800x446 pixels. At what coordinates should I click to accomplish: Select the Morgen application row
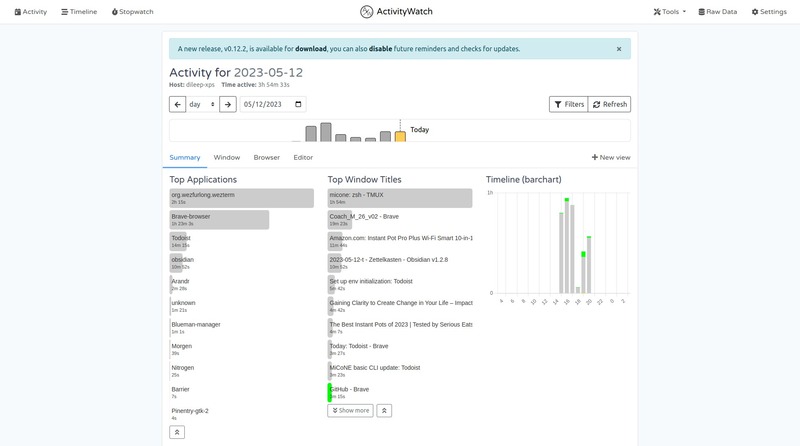[x=241, y=350]
